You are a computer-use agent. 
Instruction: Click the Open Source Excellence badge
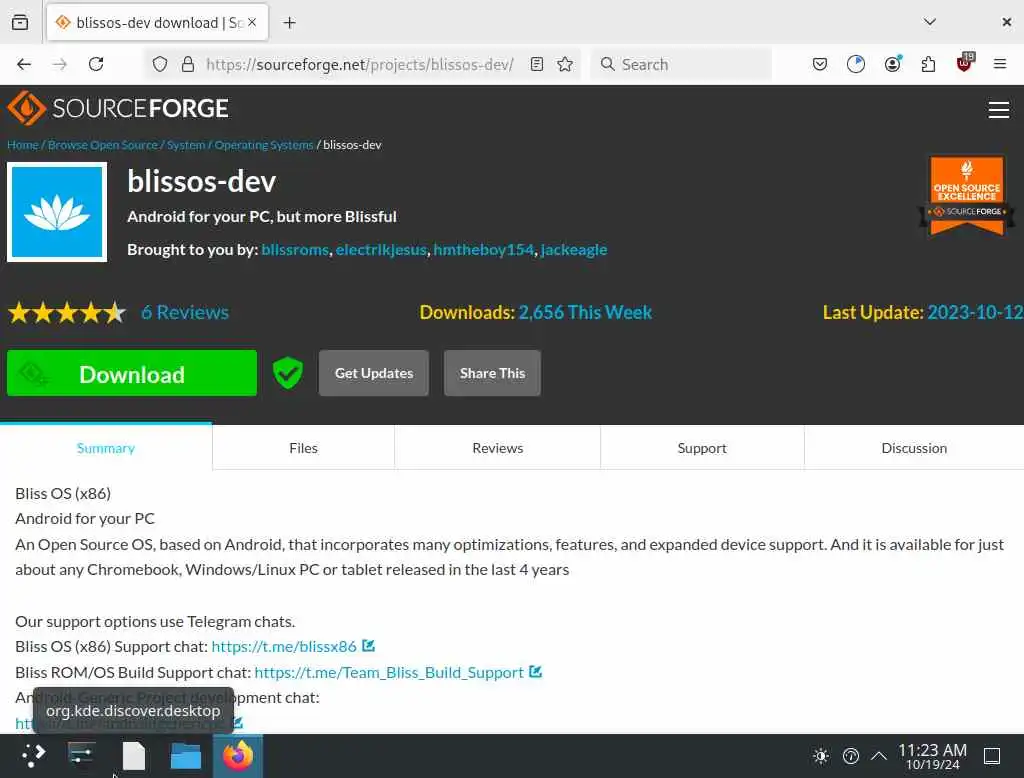[x=967, y=195]
